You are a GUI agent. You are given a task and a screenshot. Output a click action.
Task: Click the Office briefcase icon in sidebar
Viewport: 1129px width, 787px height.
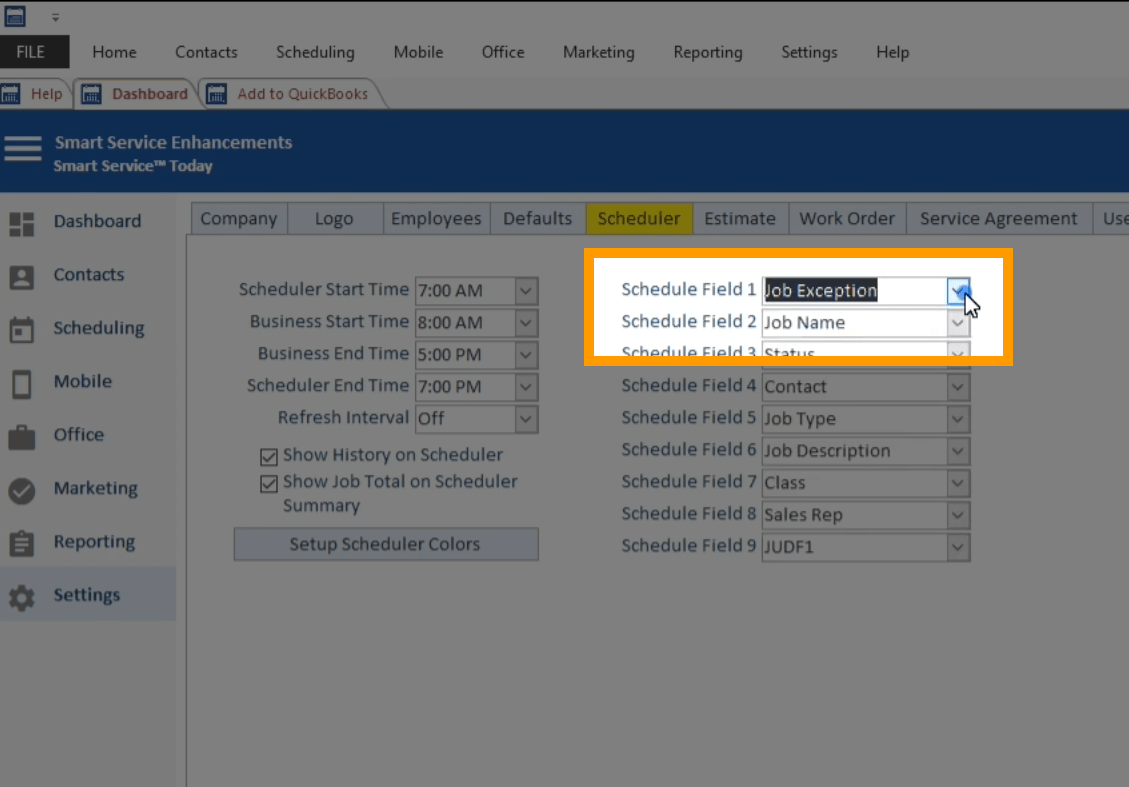pos(22,437)
